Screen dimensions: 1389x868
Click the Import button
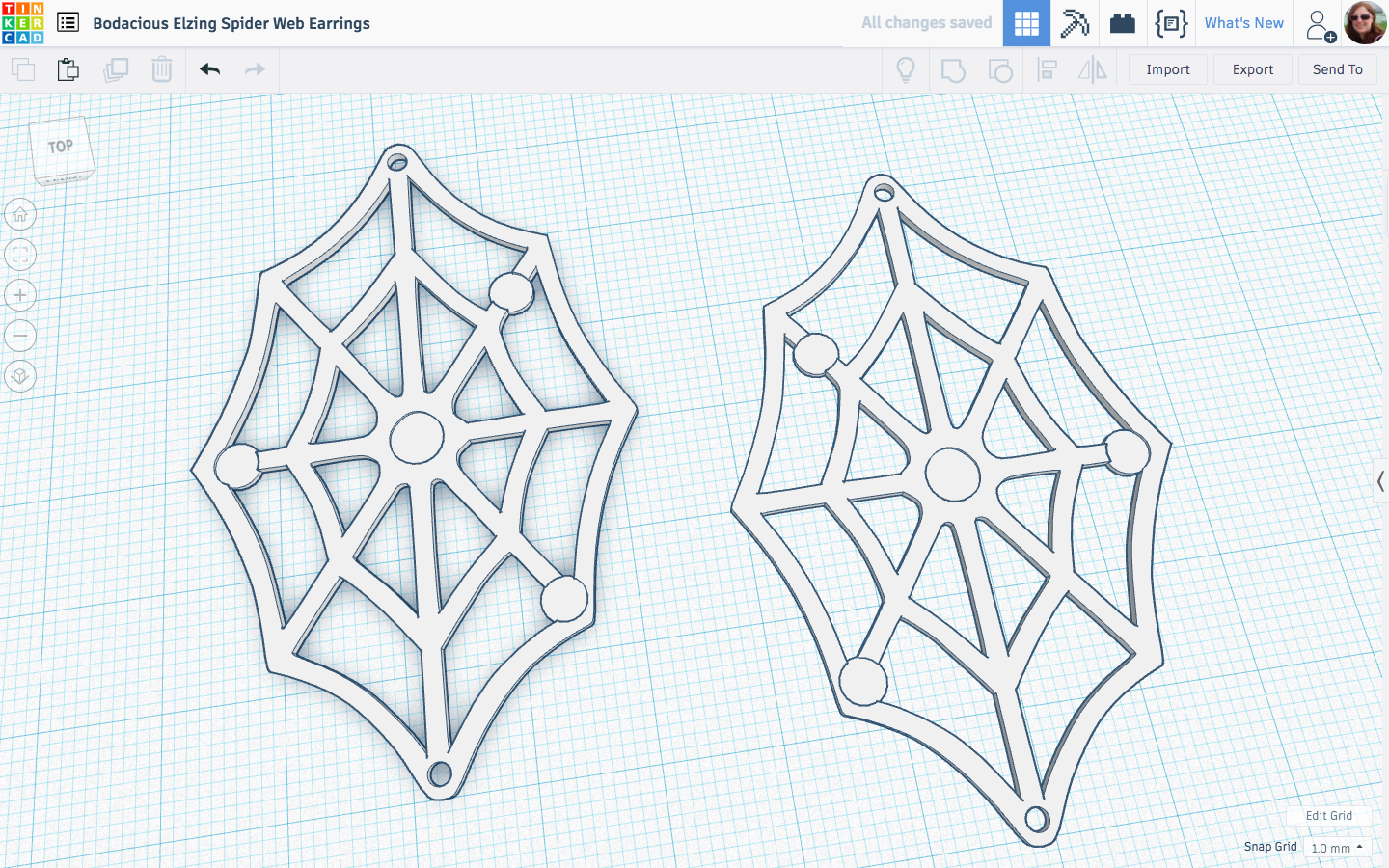pos(1168,69)
